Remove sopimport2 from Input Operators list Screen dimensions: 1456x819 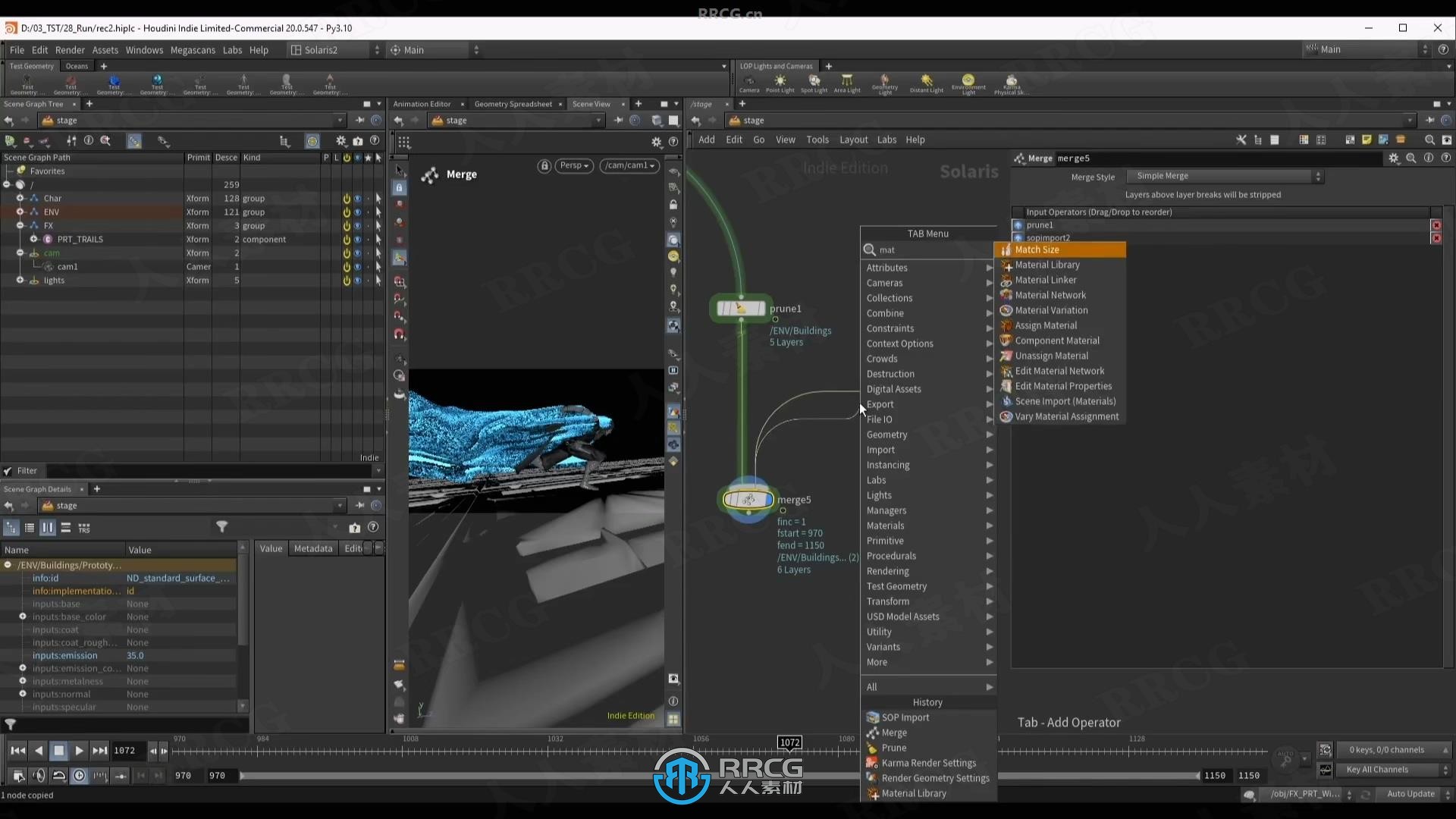point(1436,238)
